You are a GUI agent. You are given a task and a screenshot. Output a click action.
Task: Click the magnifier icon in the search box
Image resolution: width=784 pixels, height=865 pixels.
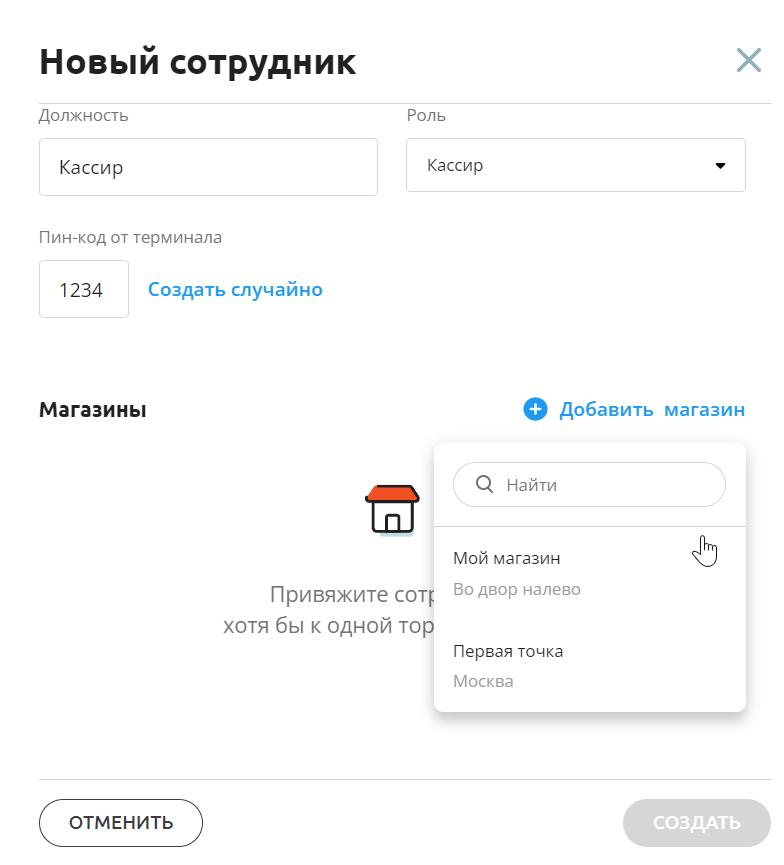pyautogui.click(x=484, y=484)
